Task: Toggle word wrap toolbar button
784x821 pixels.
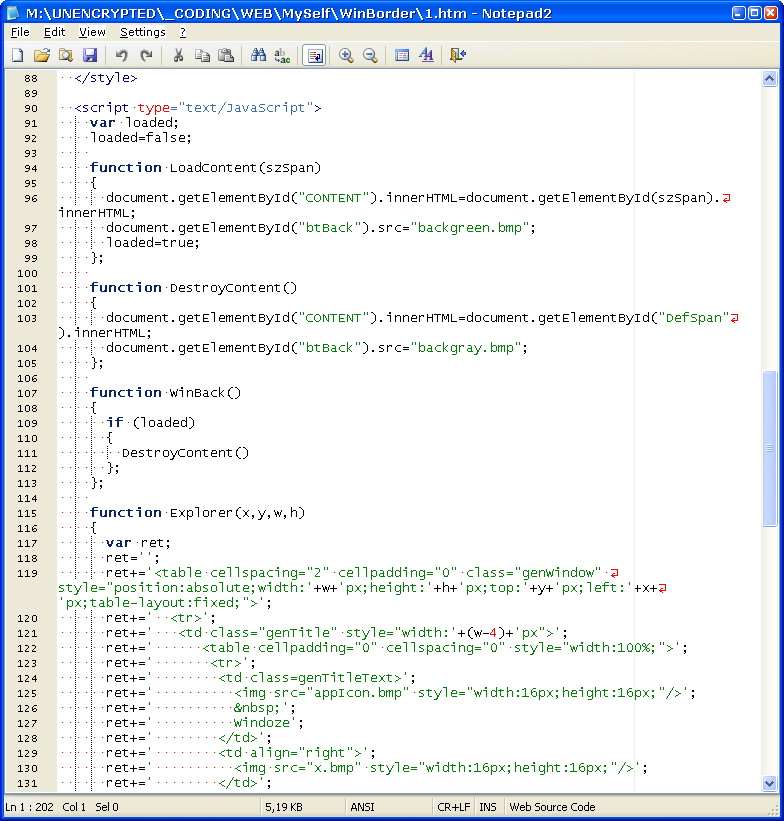Action: click(315, 55)
